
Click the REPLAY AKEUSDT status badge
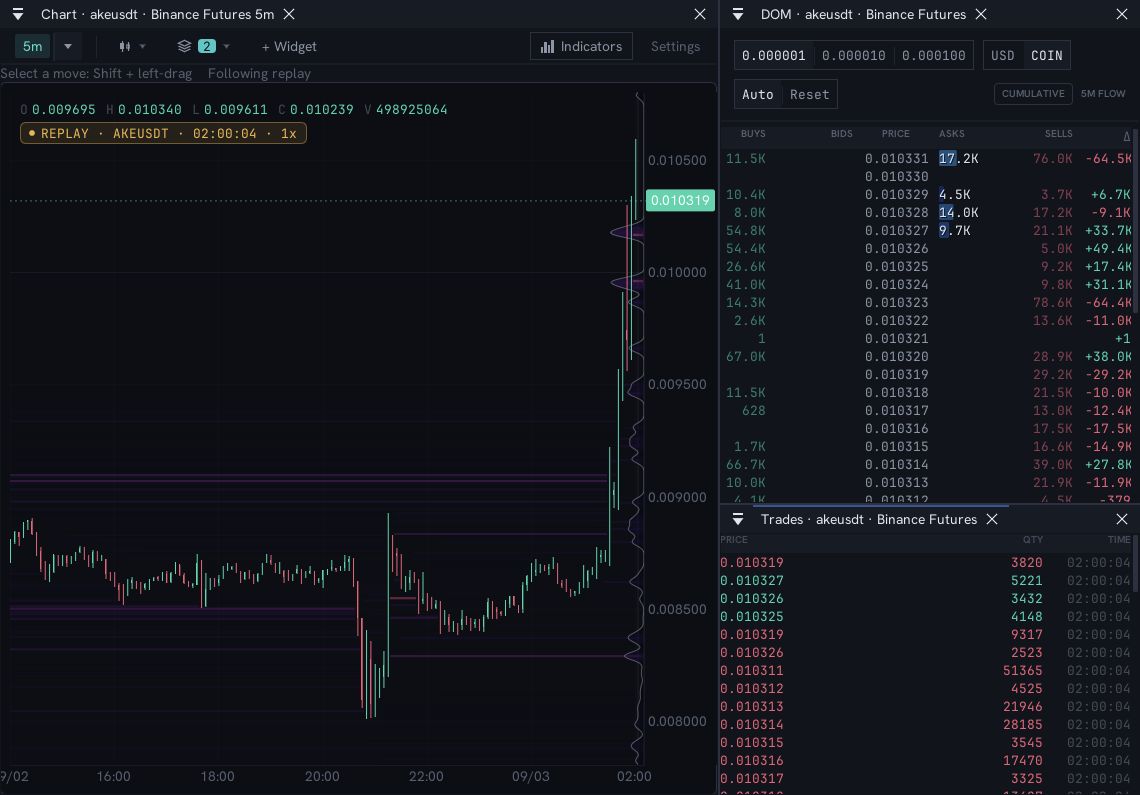coord(164,133)
